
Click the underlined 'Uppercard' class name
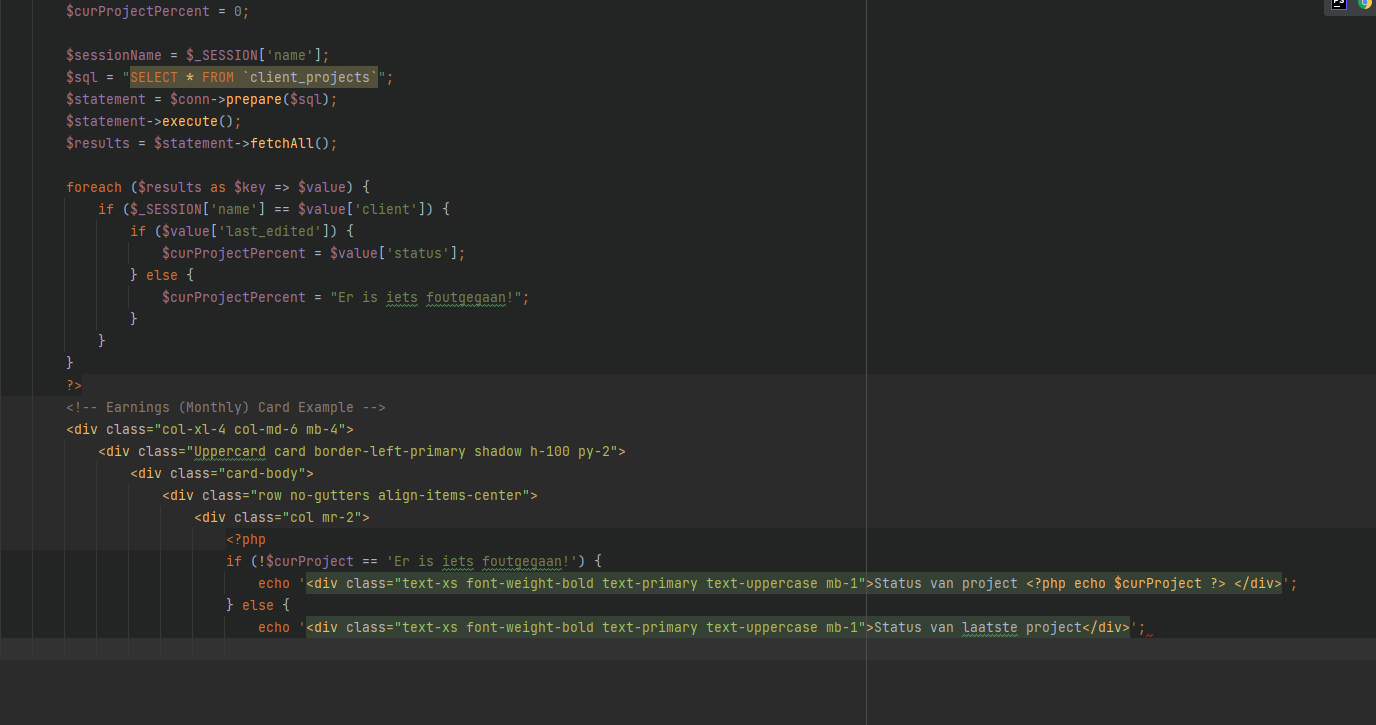pos(229,451)
